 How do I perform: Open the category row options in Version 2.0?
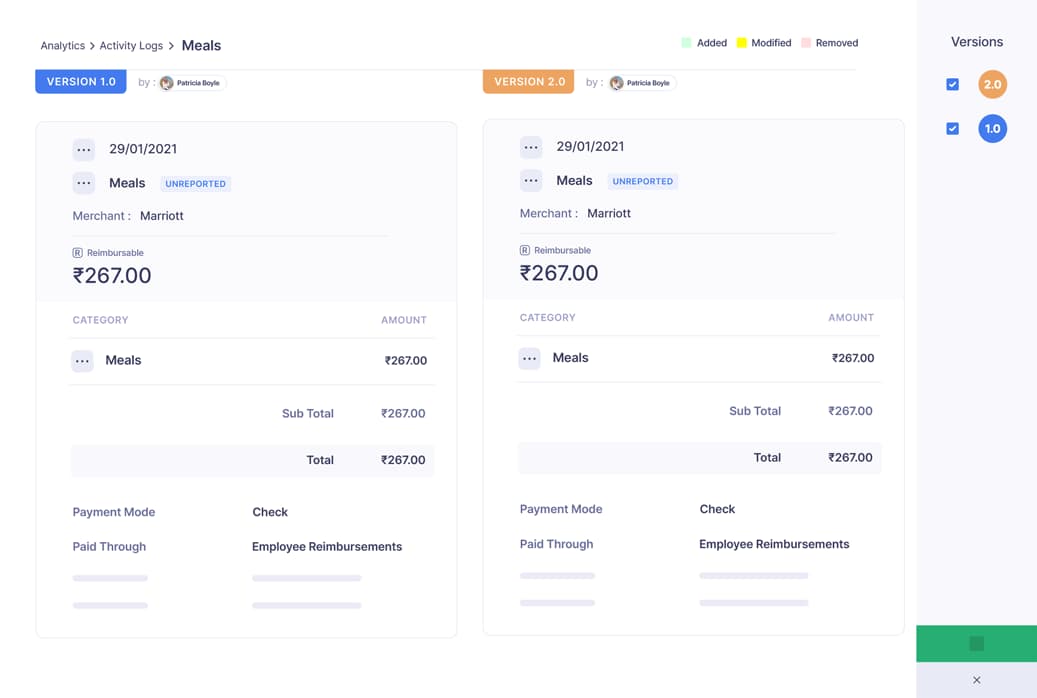tap(529, 357)
